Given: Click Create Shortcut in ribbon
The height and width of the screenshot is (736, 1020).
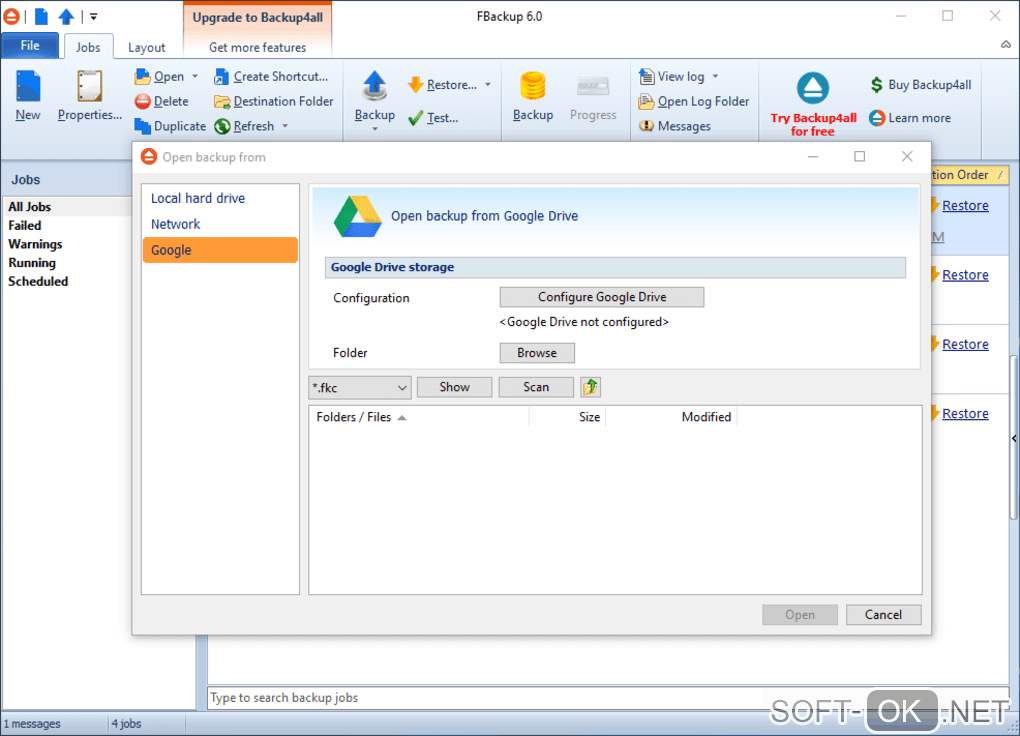Looking at the screenshot, I should click(x=271, y=77).
